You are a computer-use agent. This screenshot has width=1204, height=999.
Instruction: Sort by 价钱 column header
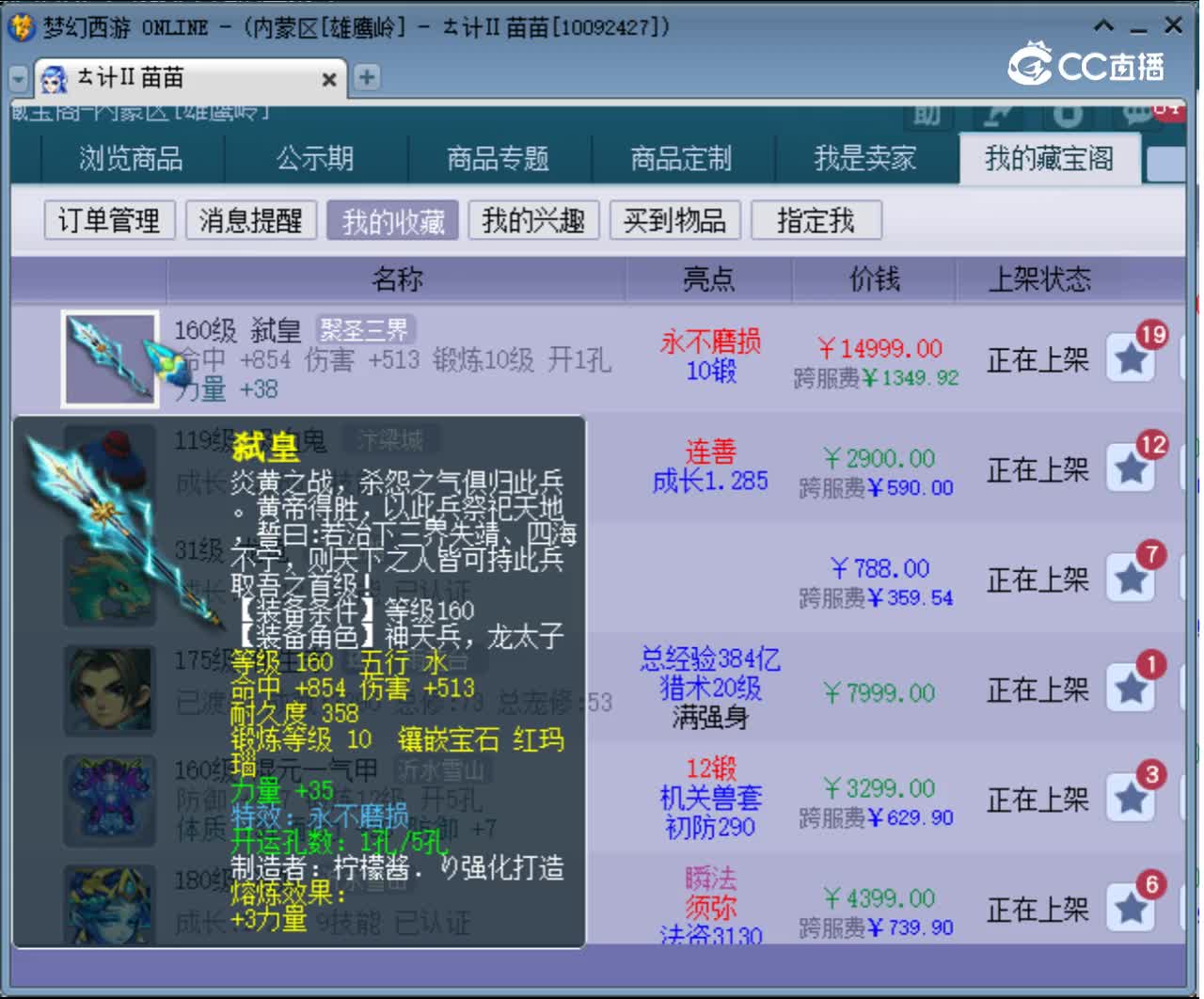(x=875, y=279)
